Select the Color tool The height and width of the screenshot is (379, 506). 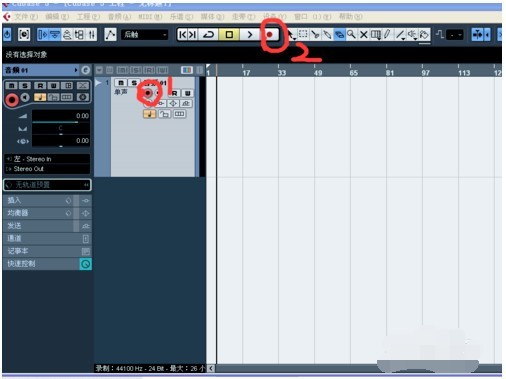[x=424, y=34]
